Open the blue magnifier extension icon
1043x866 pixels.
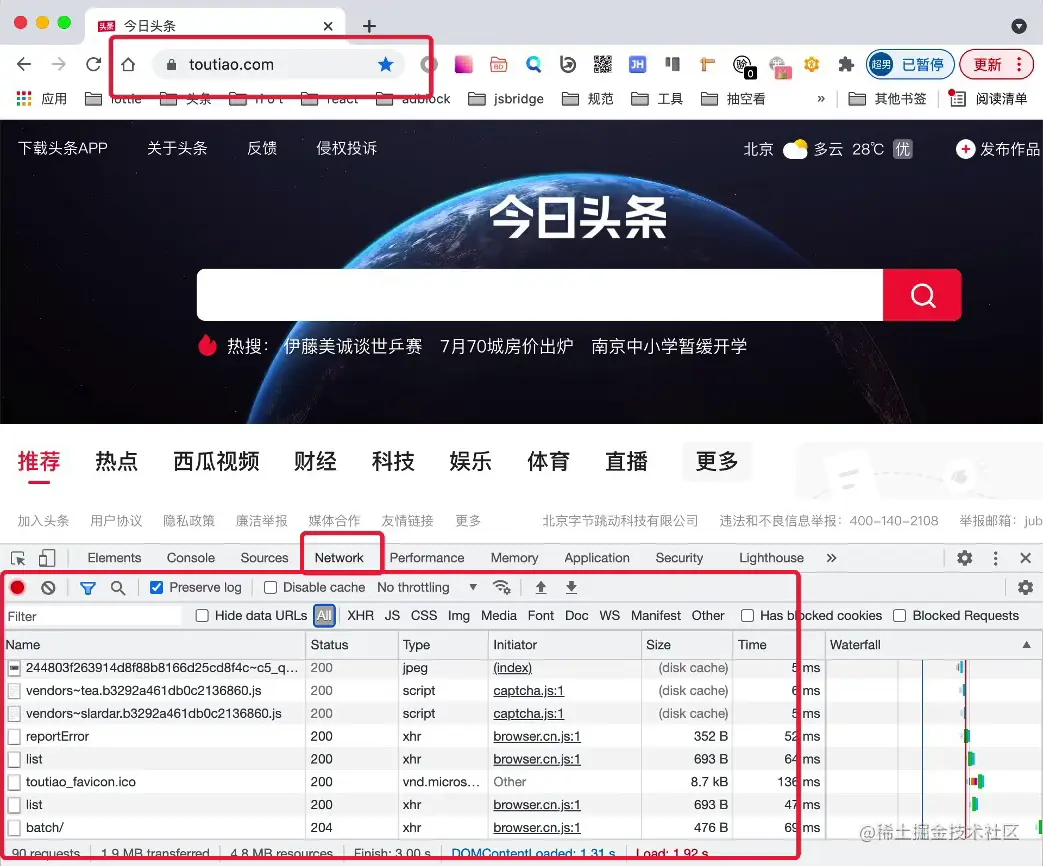pyautogui.click(x=533, y=65)
